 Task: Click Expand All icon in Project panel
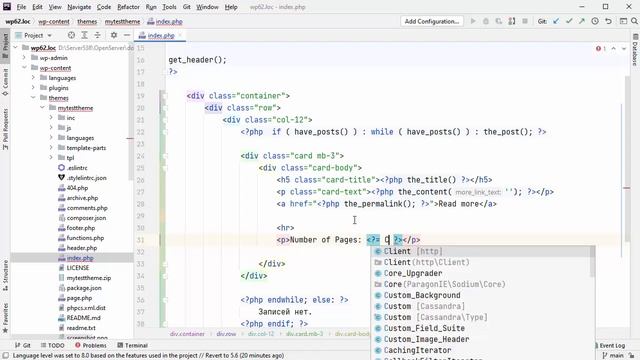84,36
